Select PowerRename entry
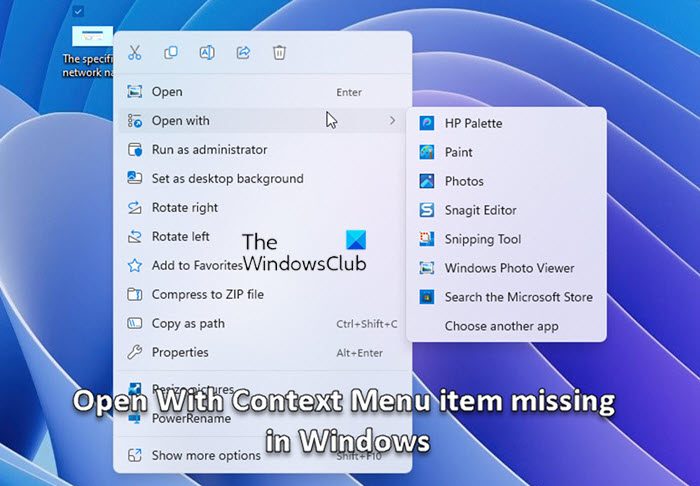This screenshot has width=700, height=486. tap(262, 418)
